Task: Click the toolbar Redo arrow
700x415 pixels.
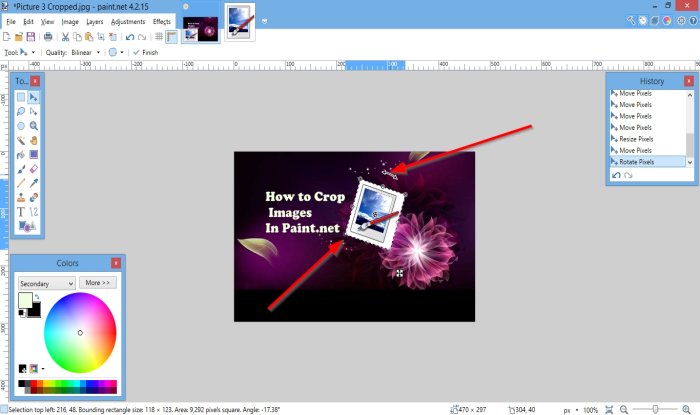Action: click(x=142, y=37)
